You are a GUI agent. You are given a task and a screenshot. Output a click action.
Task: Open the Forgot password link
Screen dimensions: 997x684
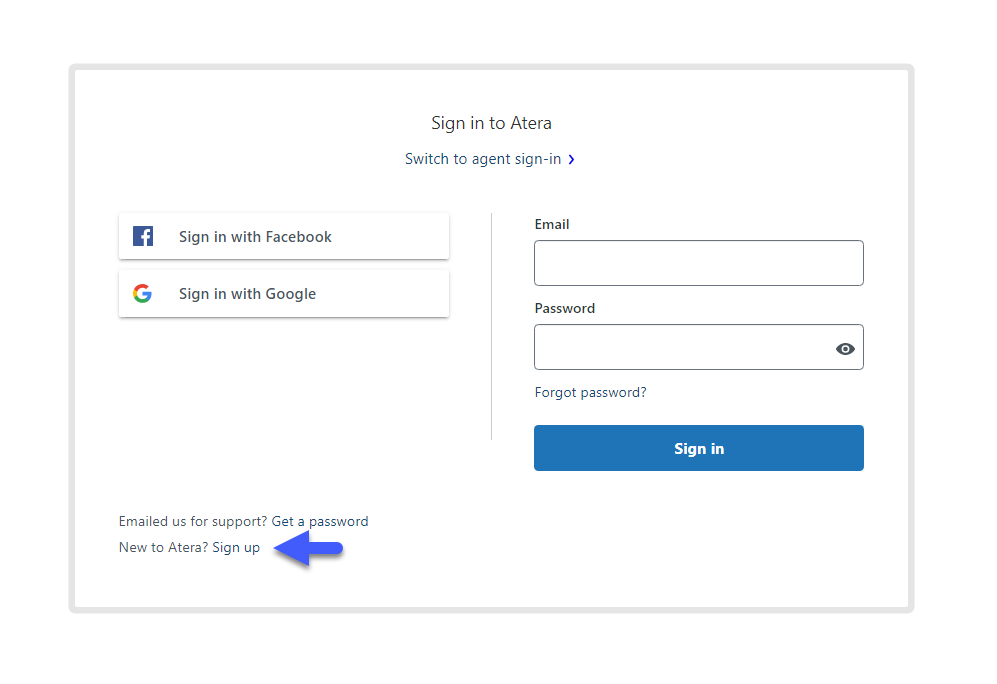coord(590,392)
